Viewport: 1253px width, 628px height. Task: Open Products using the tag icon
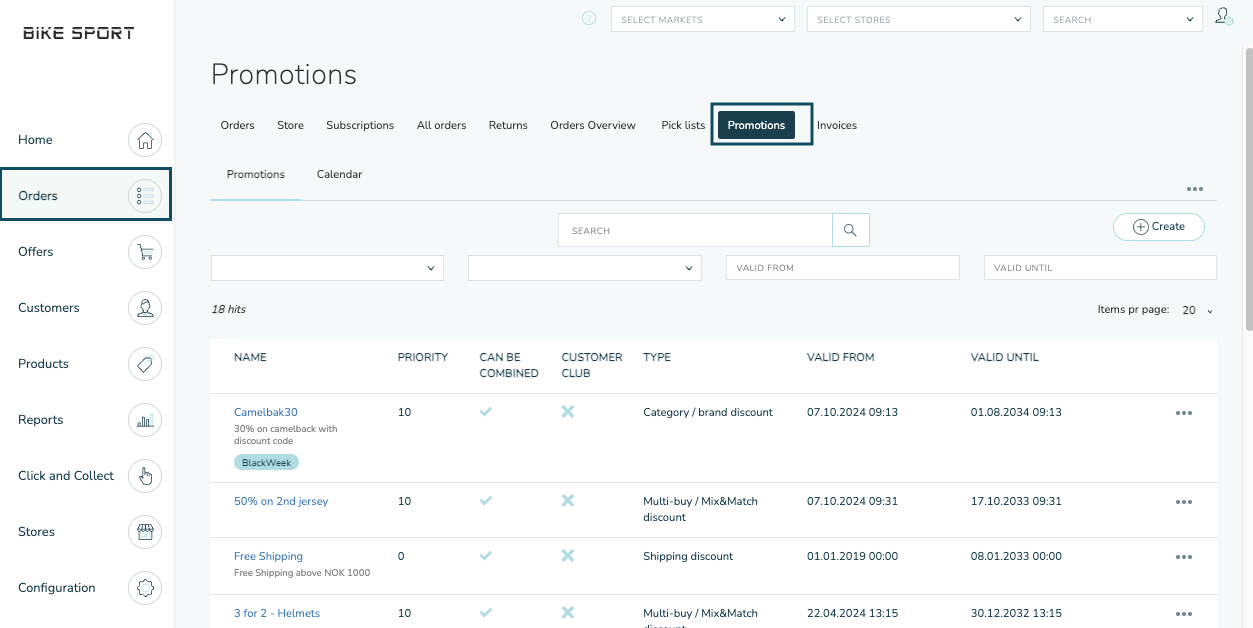tap(145, 364)
